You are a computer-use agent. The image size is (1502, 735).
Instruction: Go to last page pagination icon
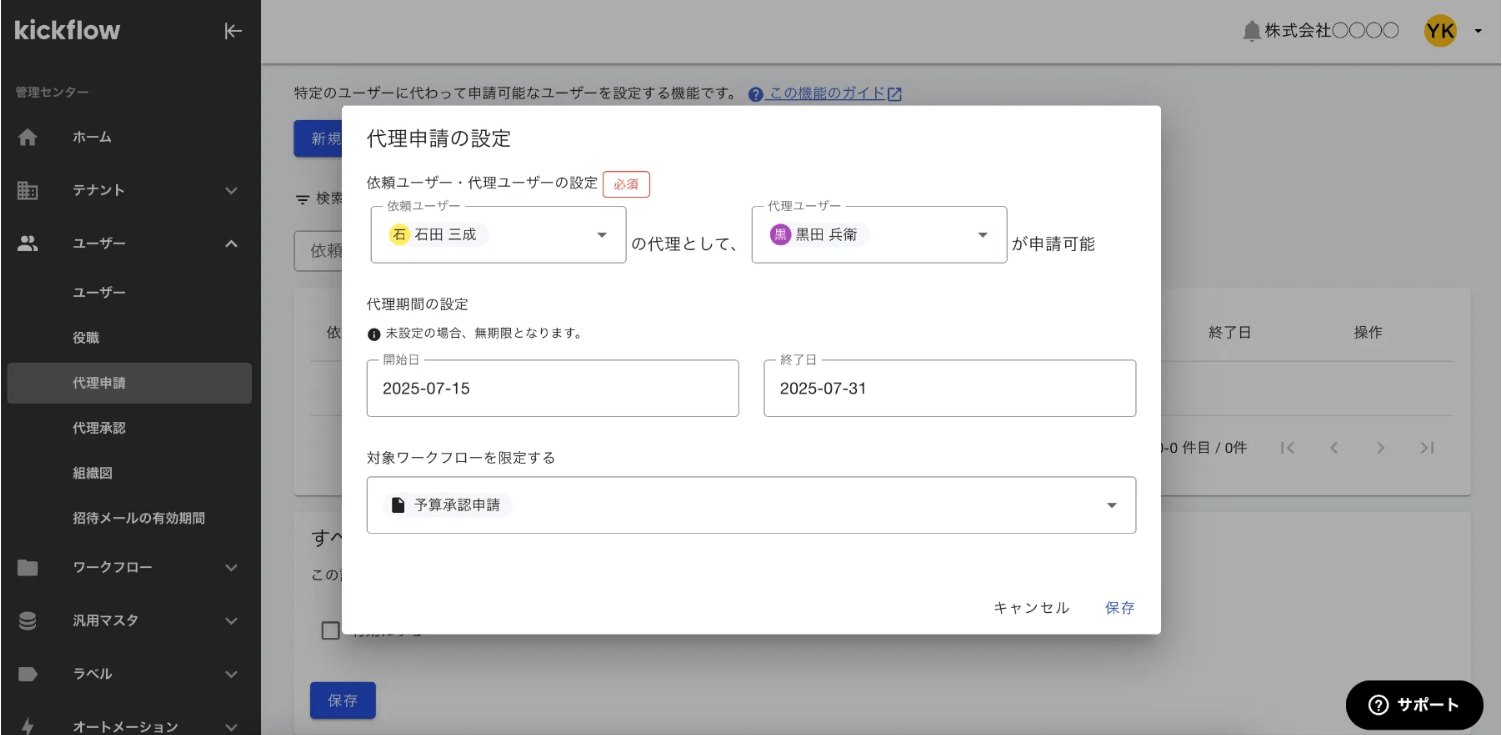pos(1427,448)
